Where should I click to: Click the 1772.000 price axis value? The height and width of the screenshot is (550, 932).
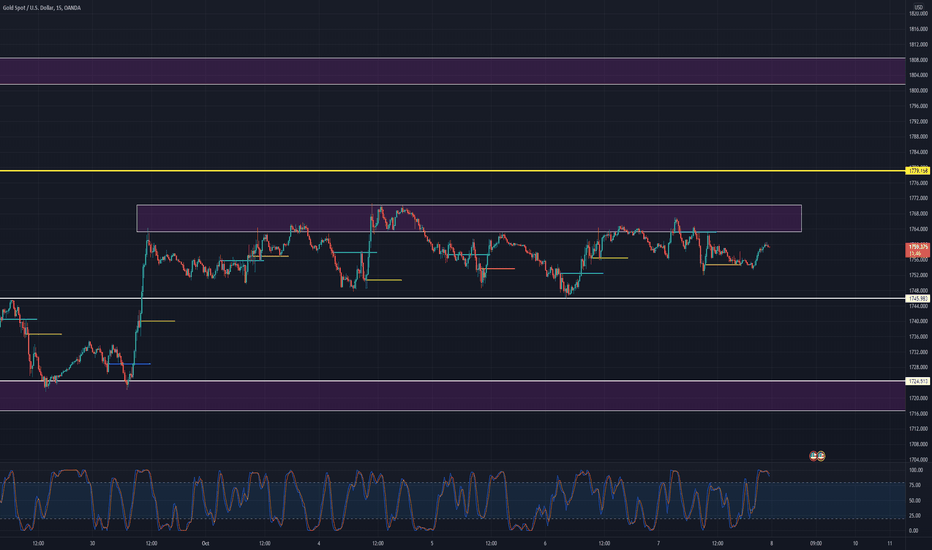tap(918, 199)
